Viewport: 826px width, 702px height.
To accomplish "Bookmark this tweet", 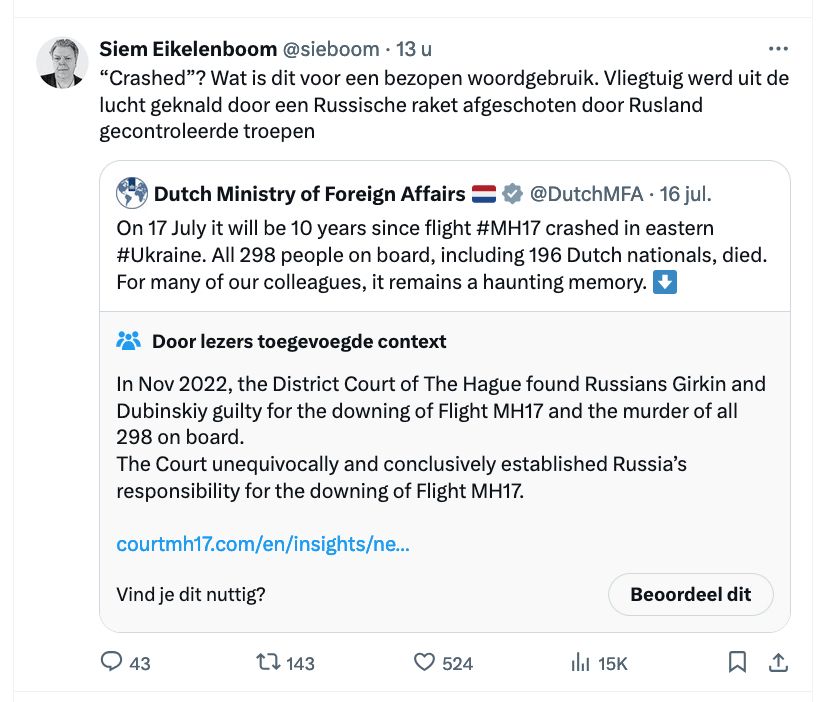I will [x=737, y=662].
